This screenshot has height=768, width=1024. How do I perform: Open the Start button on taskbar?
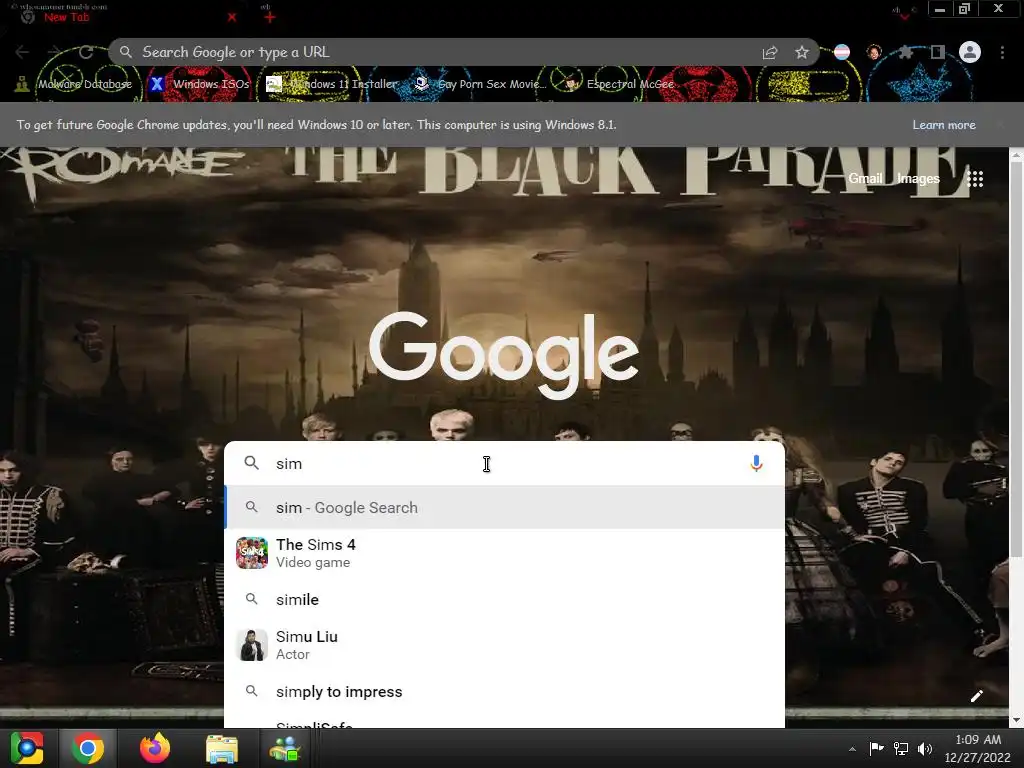click(x=27, y=748)
